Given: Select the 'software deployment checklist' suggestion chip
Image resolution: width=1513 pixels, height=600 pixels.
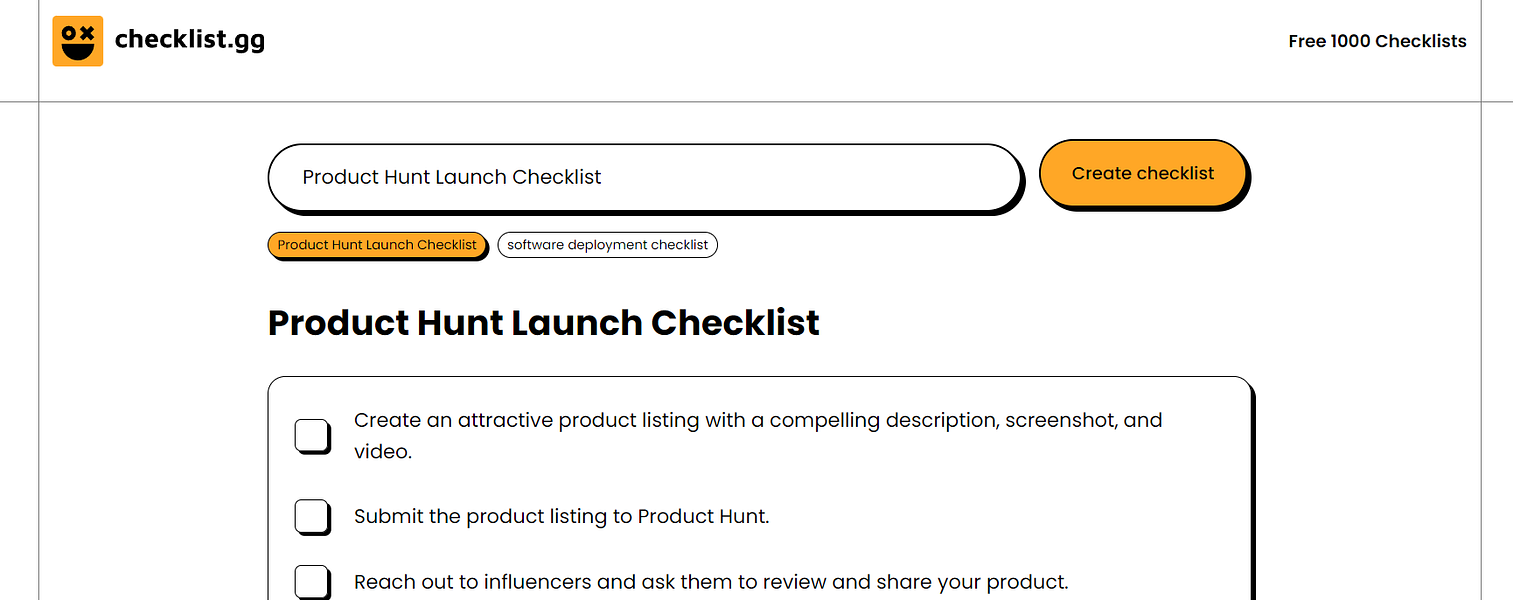Looking at the screenshot, I should [607, 244].
